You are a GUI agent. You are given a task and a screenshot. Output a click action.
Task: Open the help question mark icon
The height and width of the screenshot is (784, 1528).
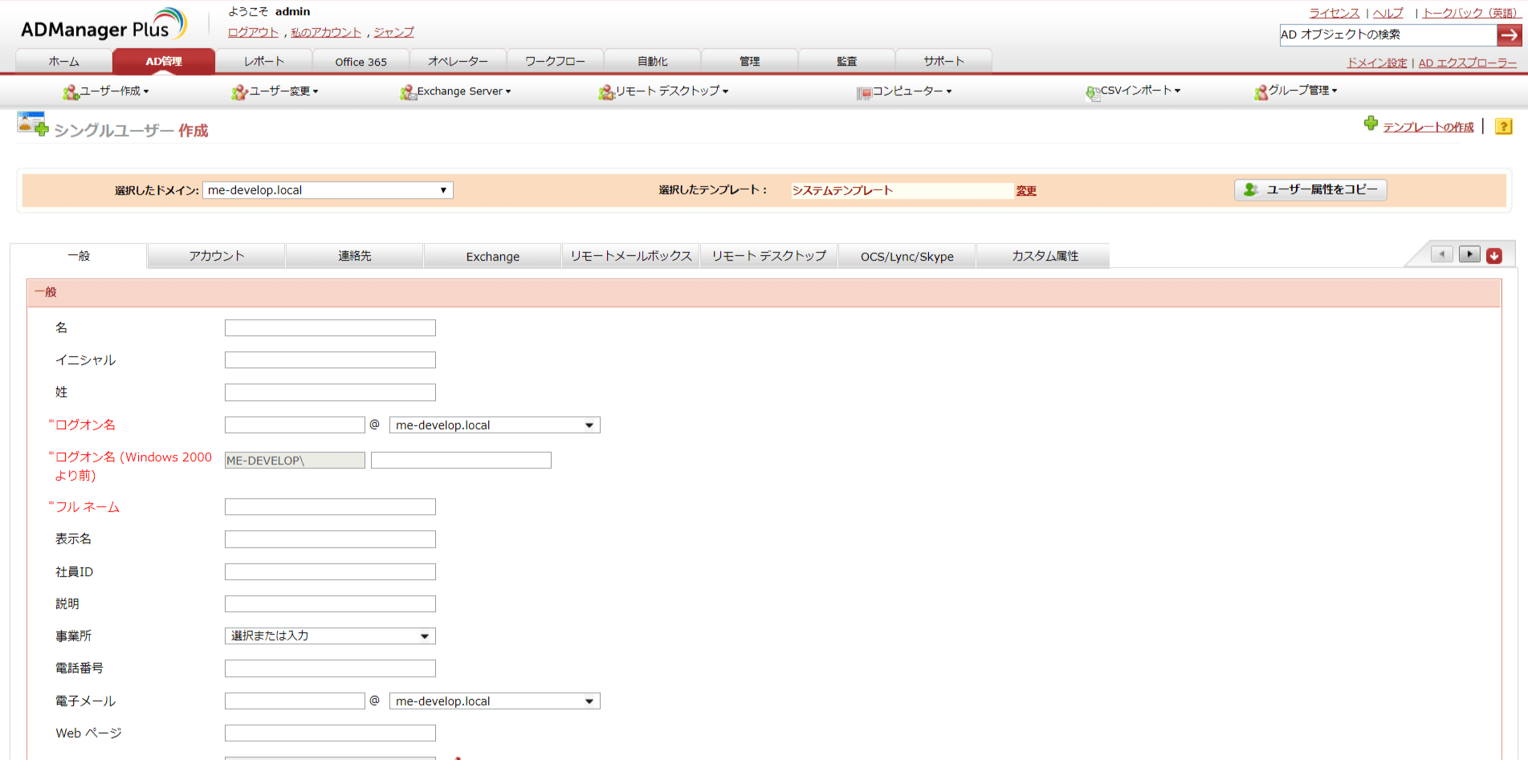[1503, 126]
